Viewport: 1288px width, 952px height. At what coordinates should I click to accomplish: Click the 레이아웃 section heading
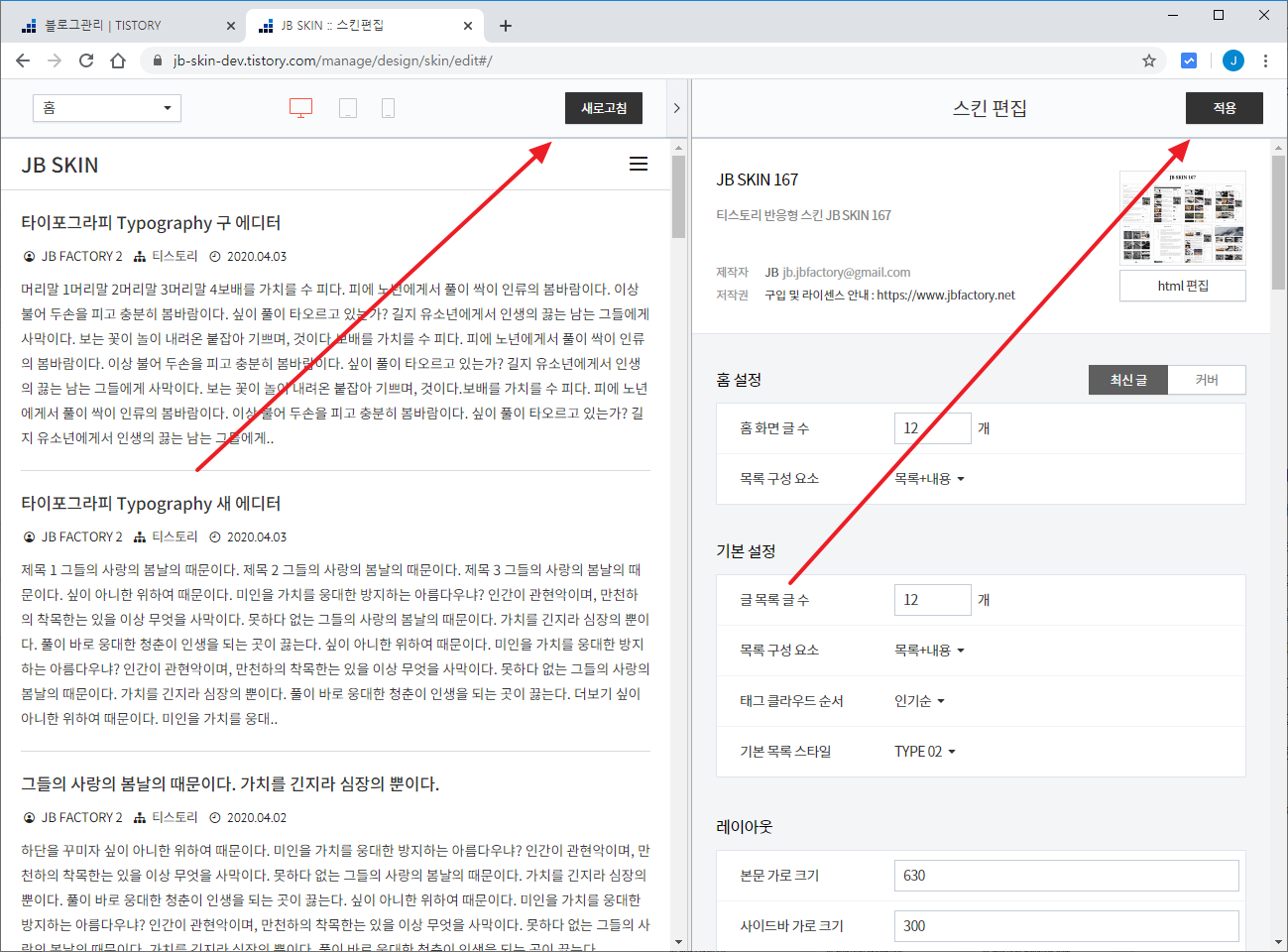point(744,827)
